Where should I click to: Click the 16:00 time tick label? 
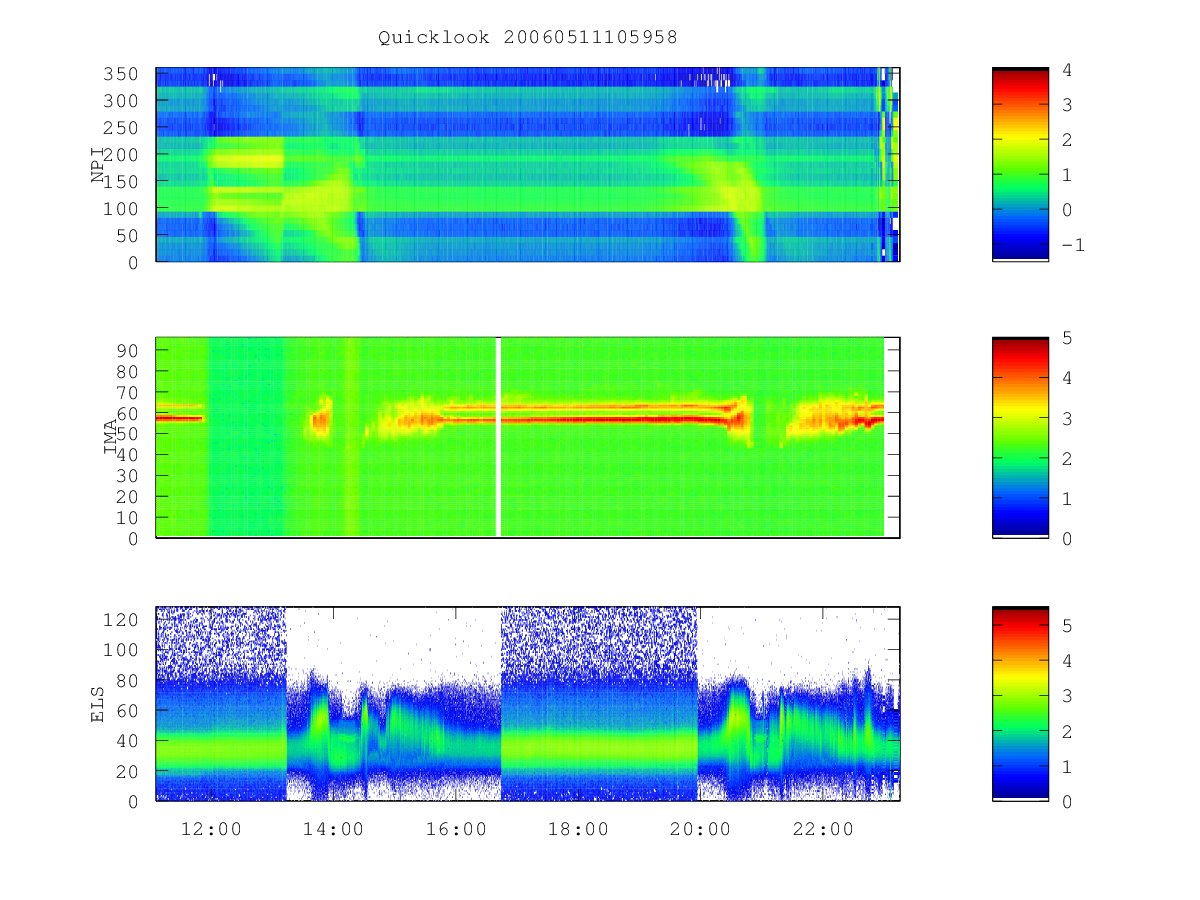tap(456, 829)
